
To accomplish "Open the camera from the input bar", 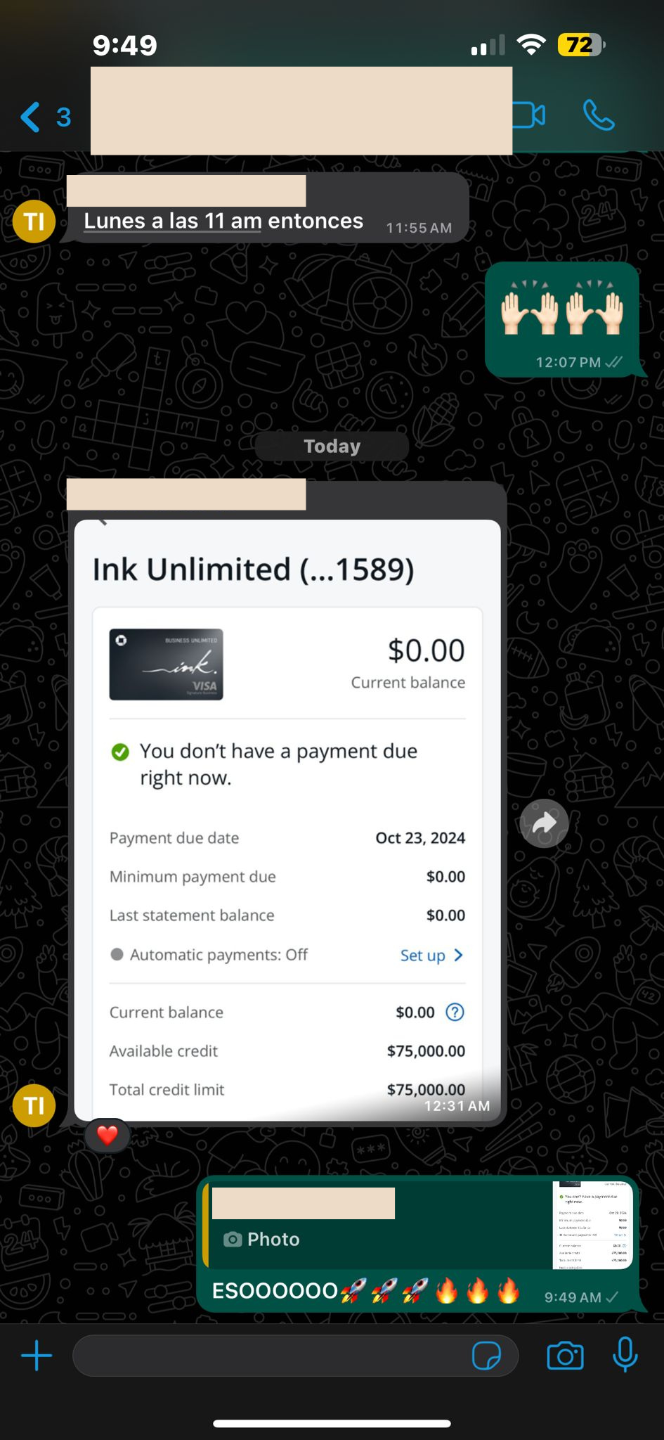I will click(565, 1356).
